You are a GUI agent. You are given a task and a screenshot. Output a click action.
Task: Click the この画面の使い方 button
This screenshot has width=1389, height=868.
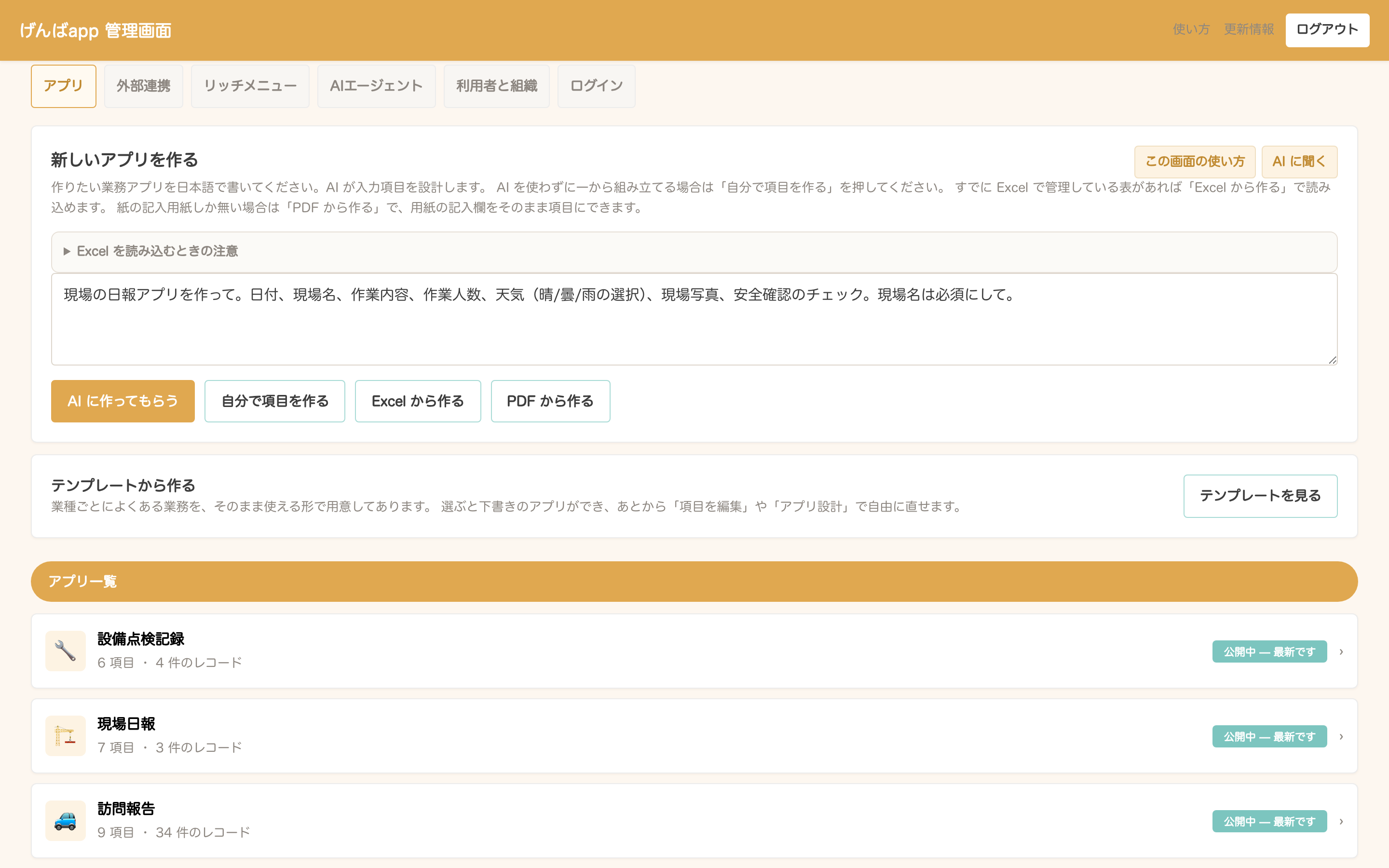pos(1195,162)
